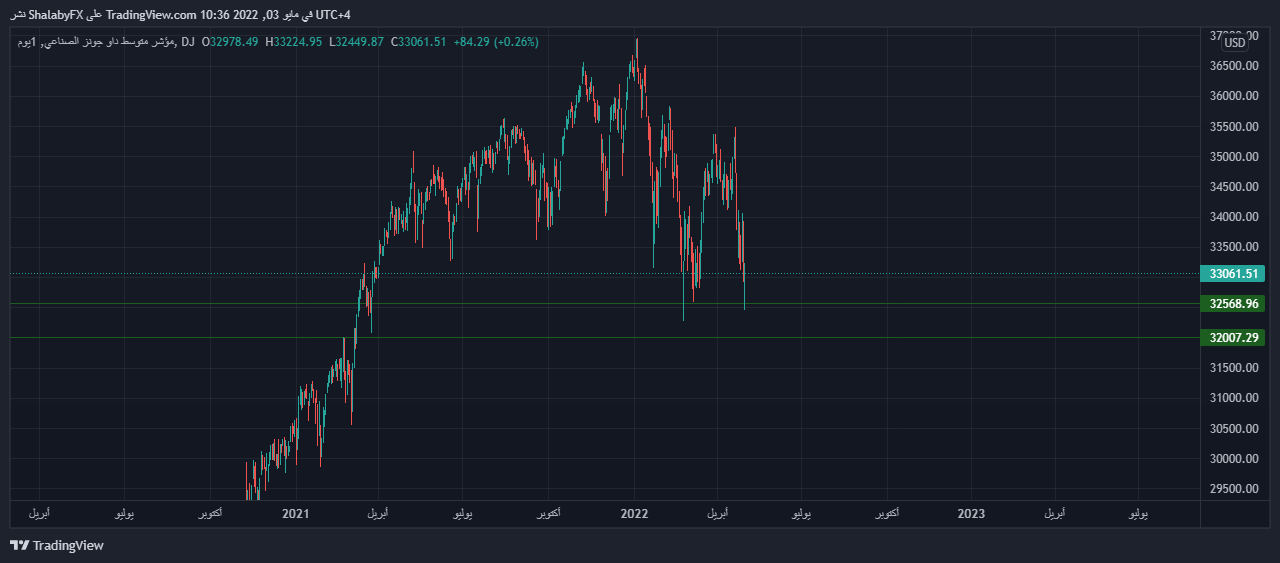Click the 31500.00 price axis label
This screenshot has width=1280, height=563.
coord(1233,368)
